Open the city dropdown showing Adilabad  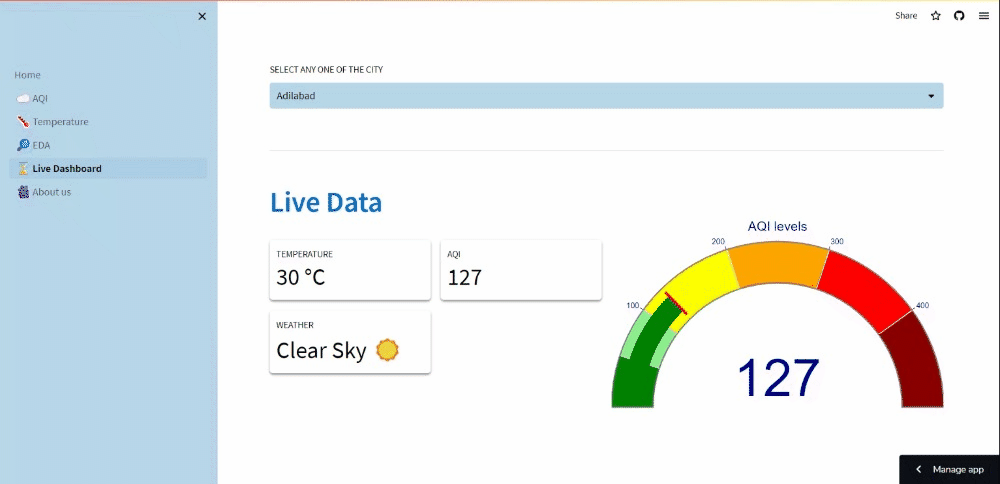[x=606, y=96]
